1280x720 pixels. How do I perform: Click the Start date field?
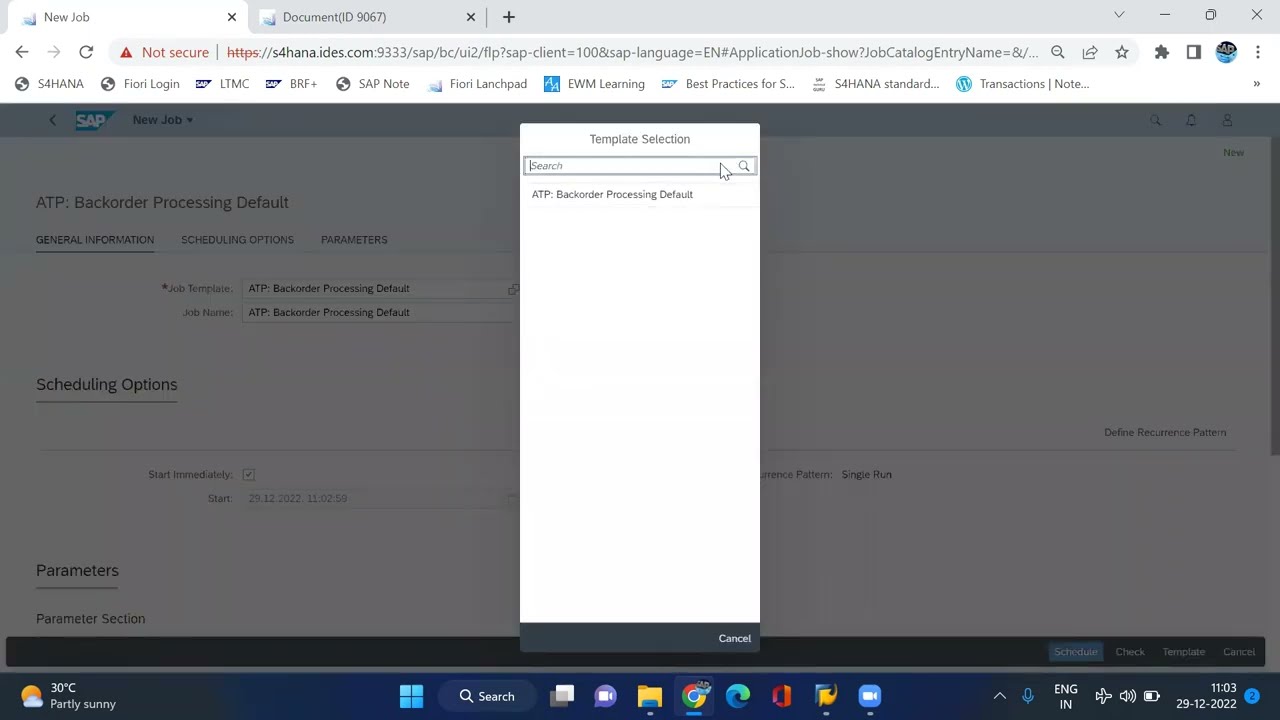coord(380,498)
